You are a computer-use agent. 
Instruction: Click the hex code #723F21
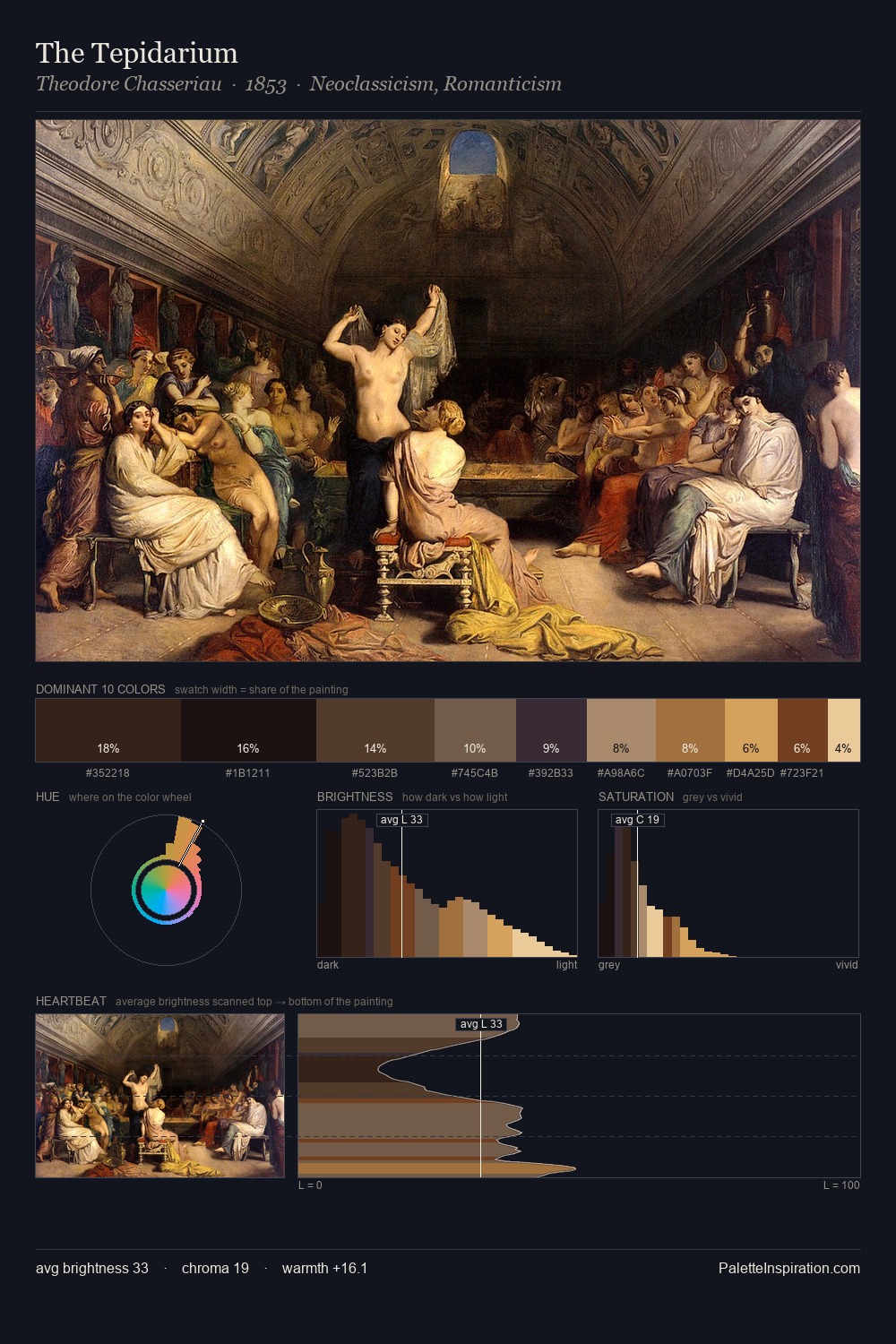coord(802,772)
